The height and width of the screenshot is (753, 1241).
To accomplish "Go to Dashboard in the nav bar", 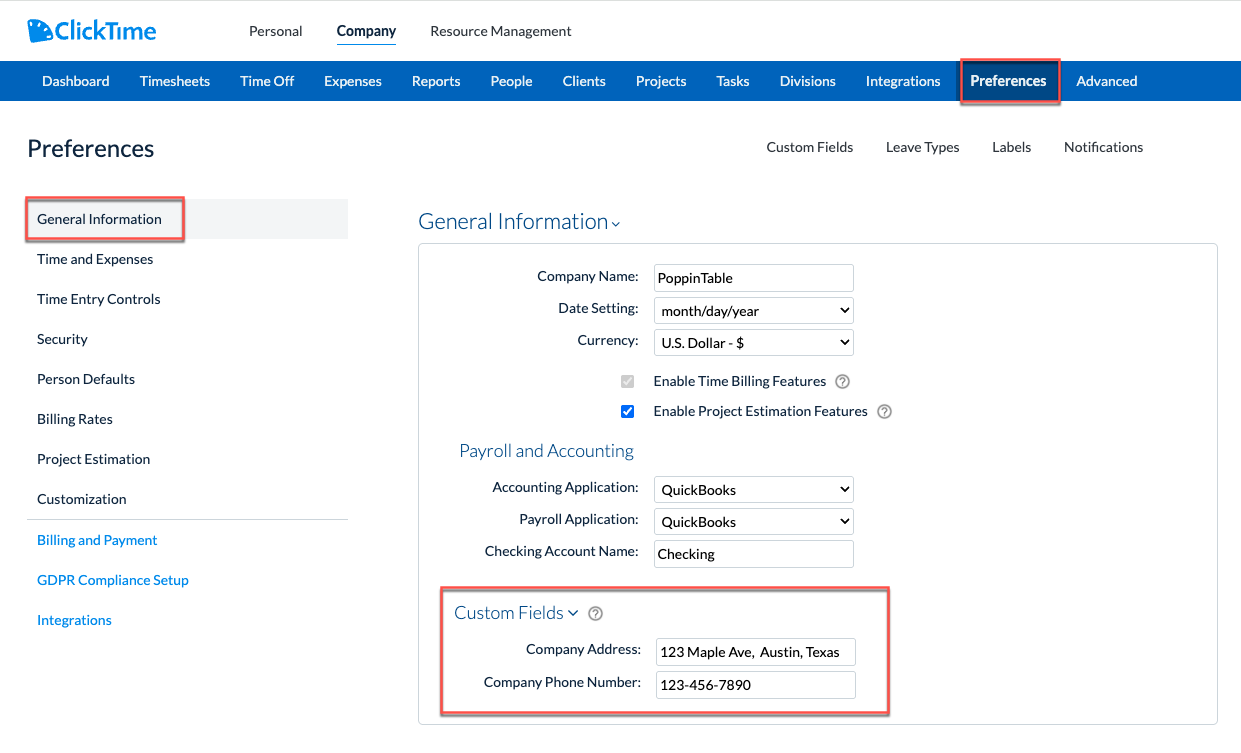I will pos(76,81).
